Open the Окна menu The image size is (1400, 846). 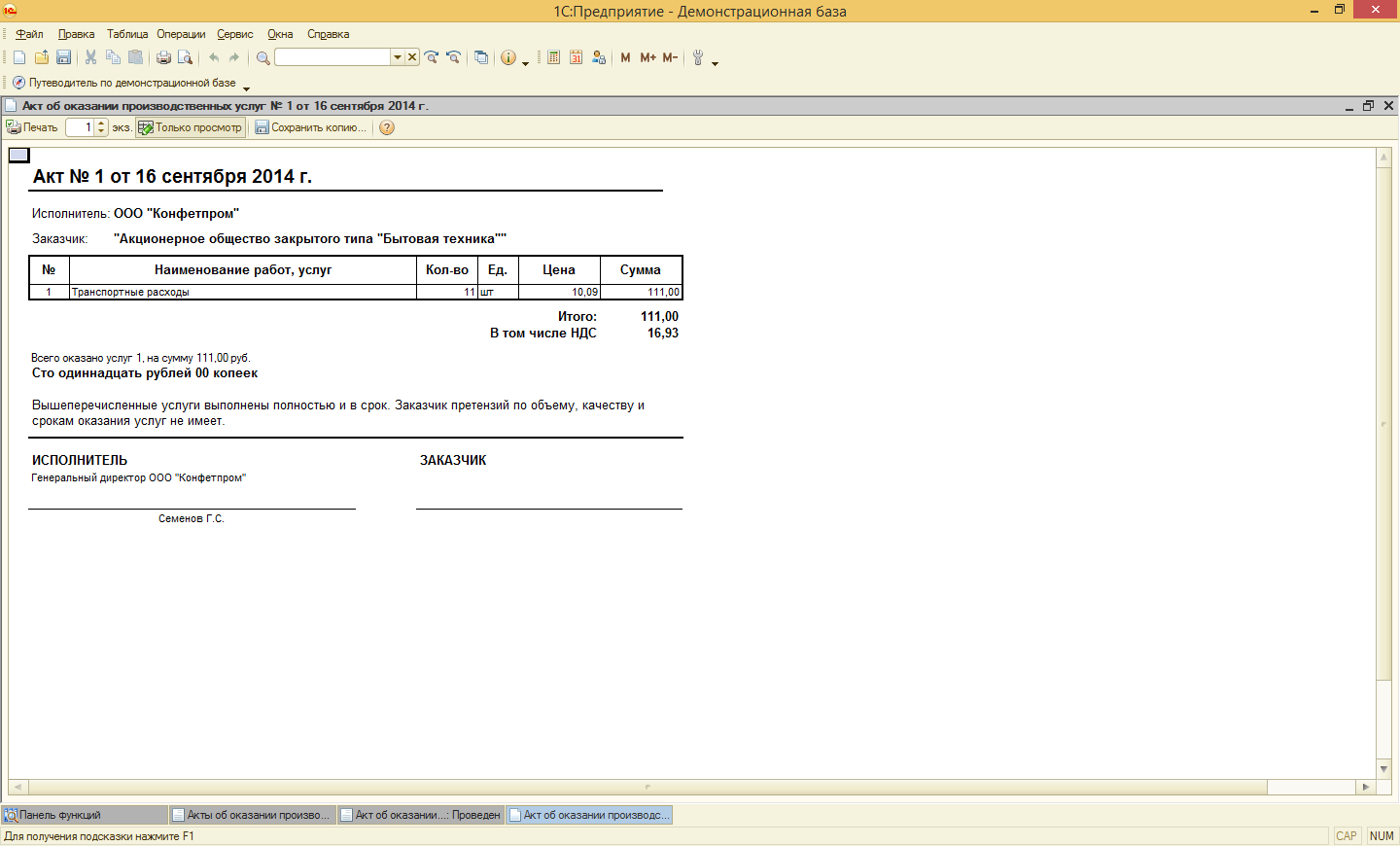(280, 34)
